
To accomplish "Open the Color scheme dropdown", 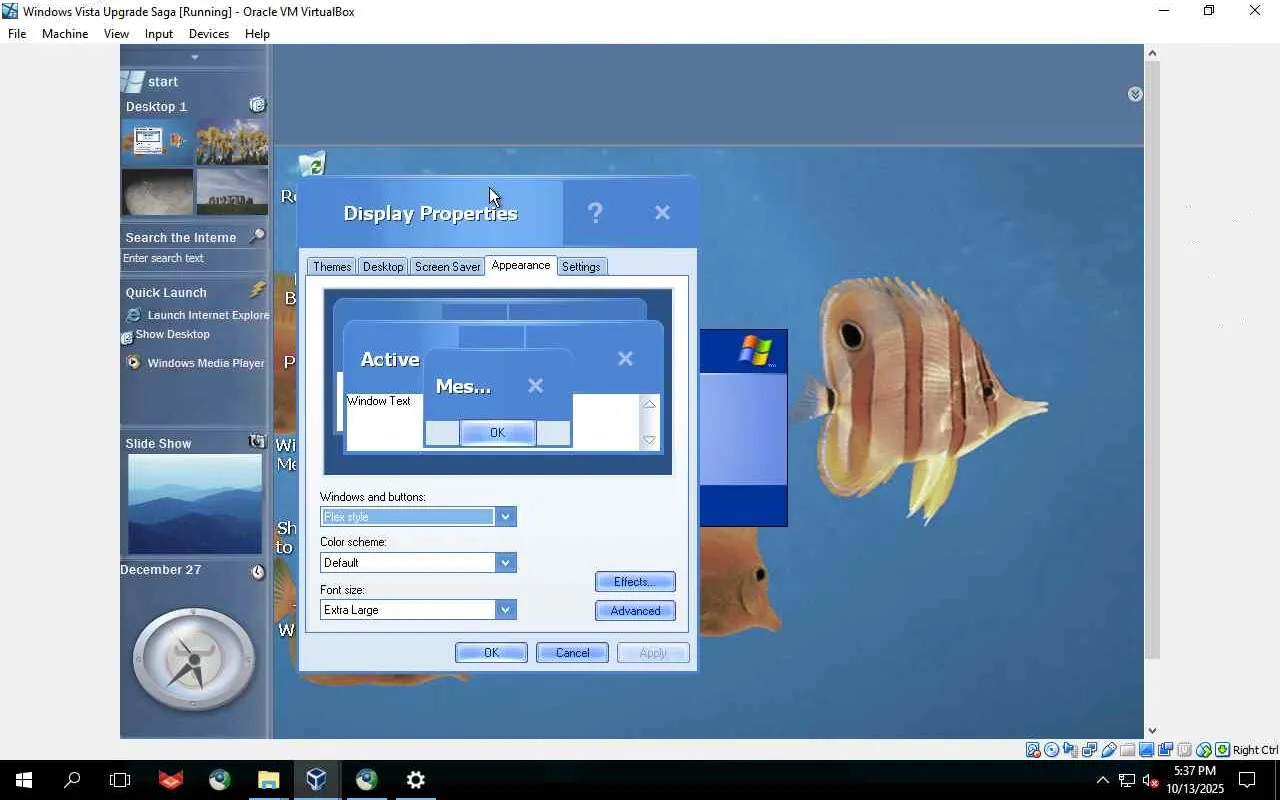I will pyautogui.click(x=506, y=563).
